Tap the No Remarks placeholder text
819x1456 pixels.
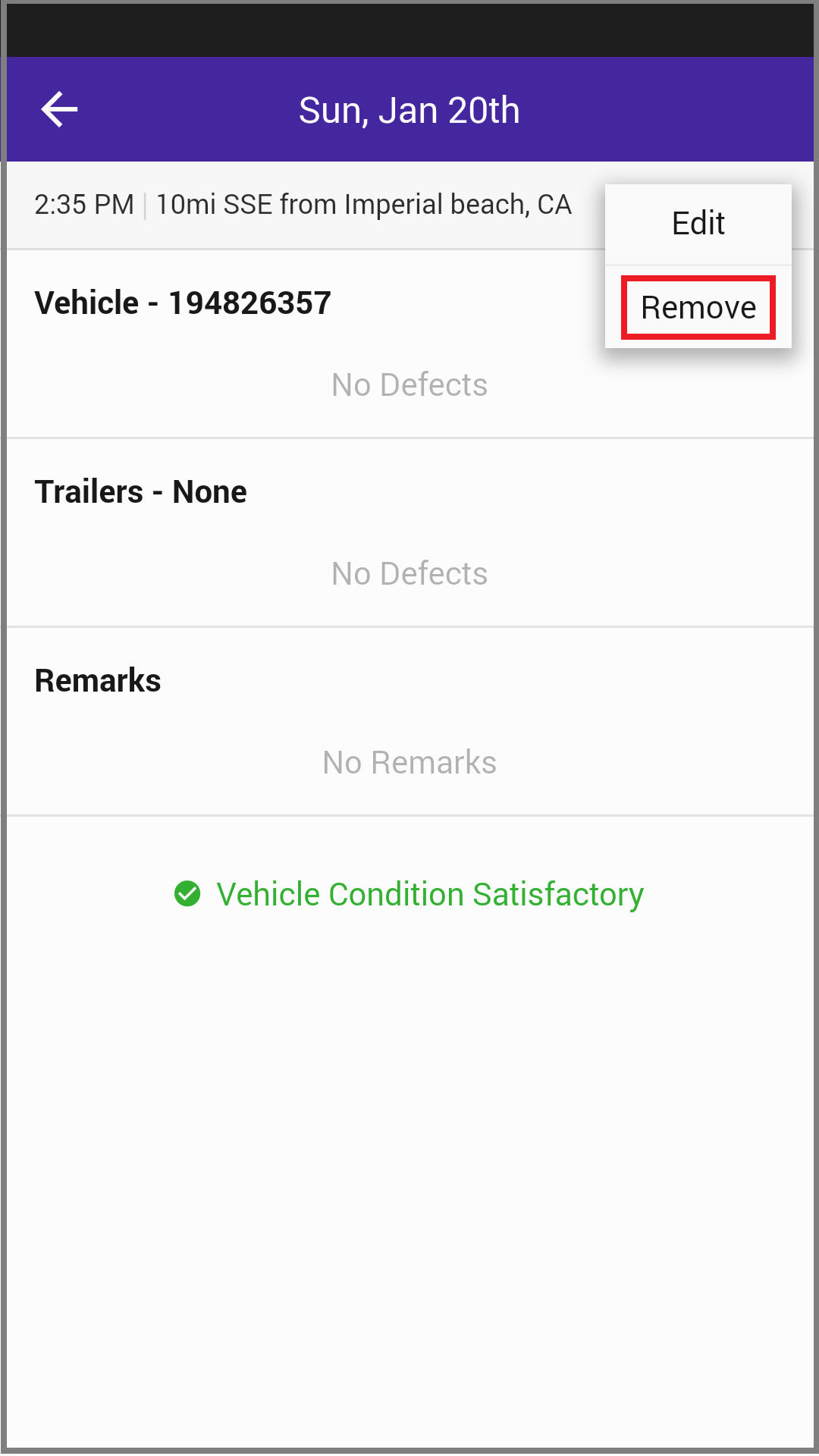[x=409, y=763]
